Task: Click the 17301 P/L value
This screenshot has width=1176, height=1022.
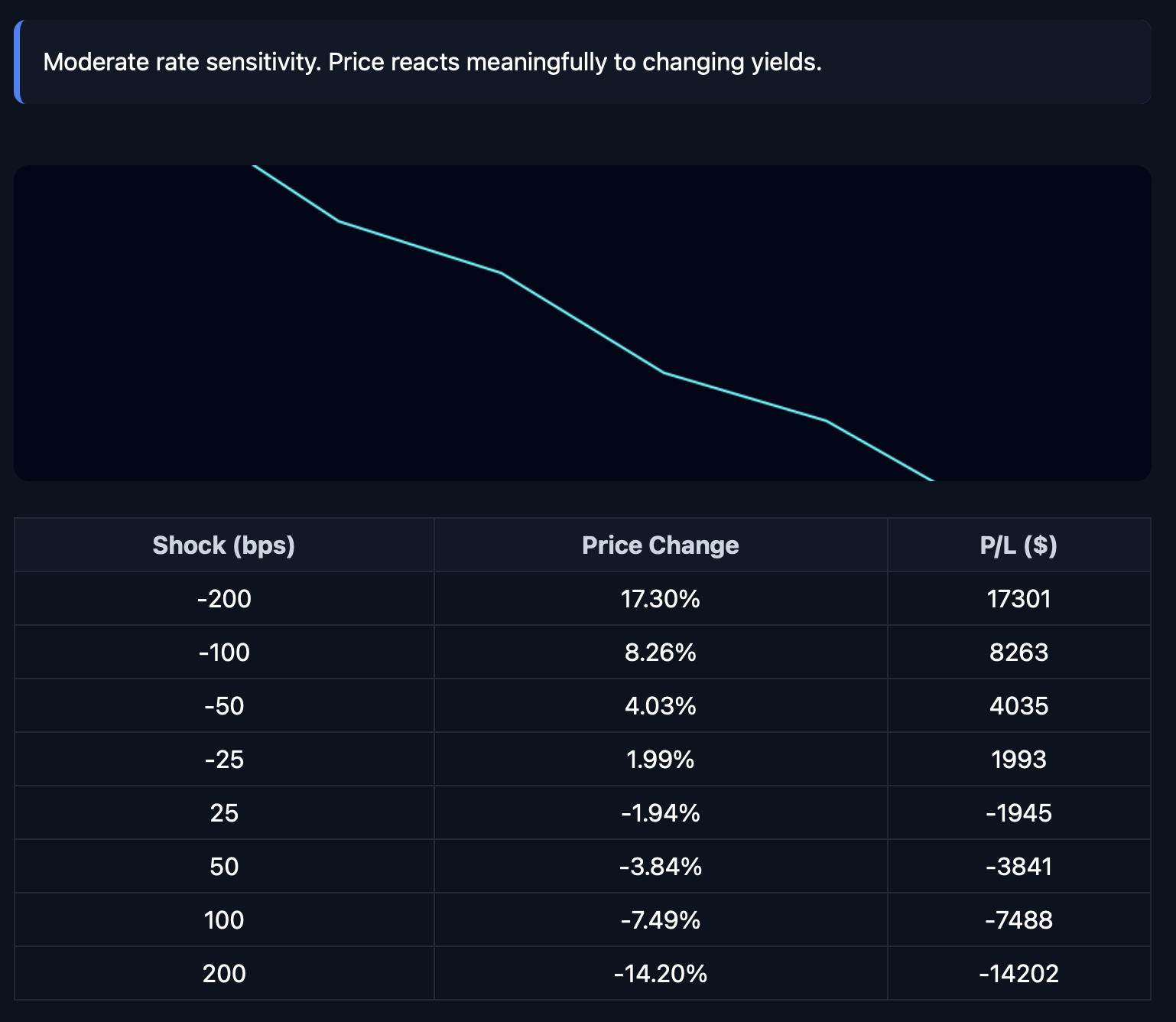Action: coord(1018,599)
